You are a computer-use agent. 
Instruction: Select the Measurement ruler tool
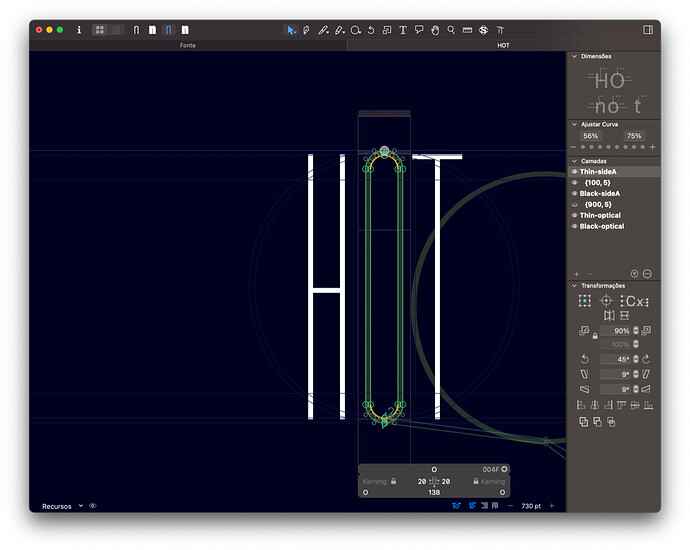tap(467, 30)
